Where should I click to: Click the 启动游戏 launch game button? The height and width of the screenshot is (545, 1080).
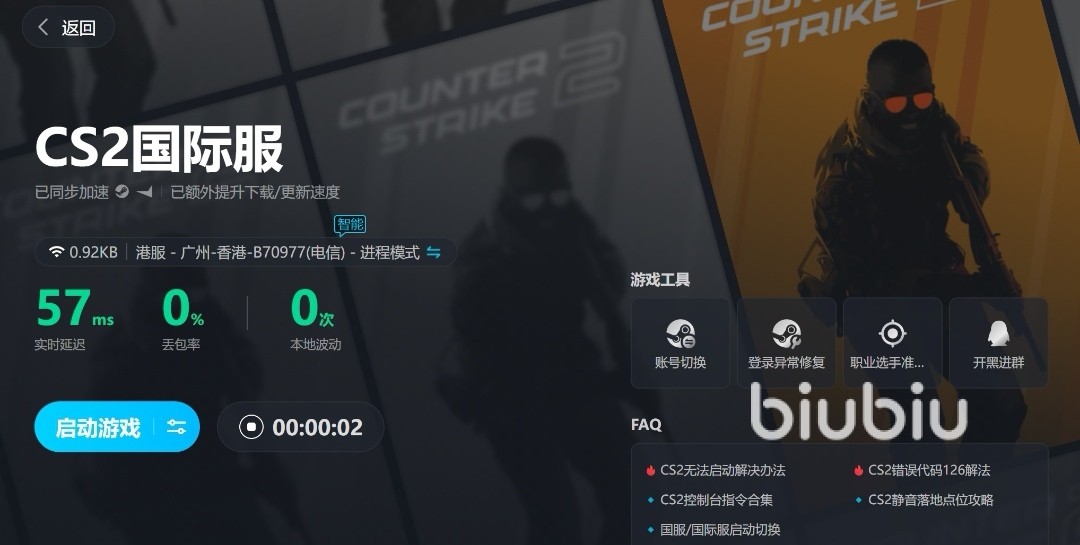98,427
